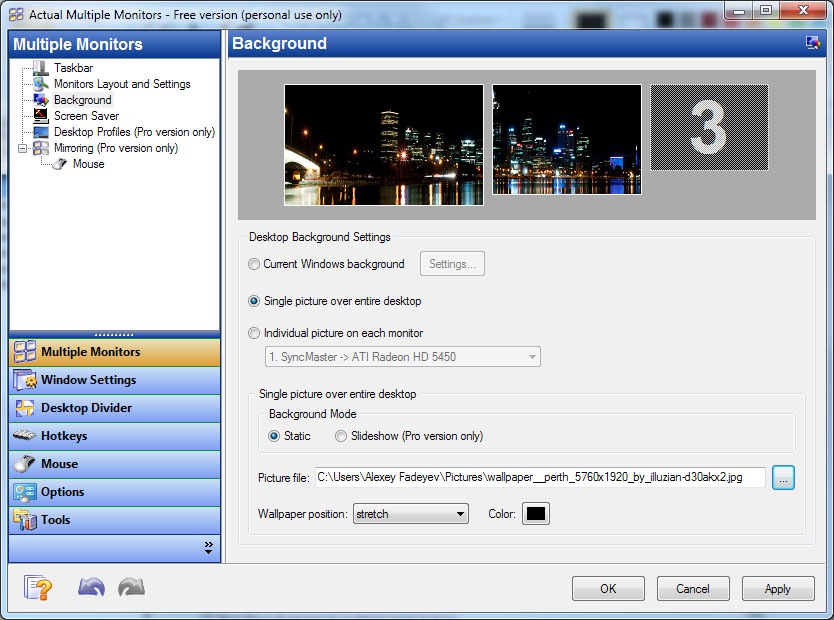Click the Undo arrow icon
The height and width of the screenshot is (620, 834).
click(91, 588)
